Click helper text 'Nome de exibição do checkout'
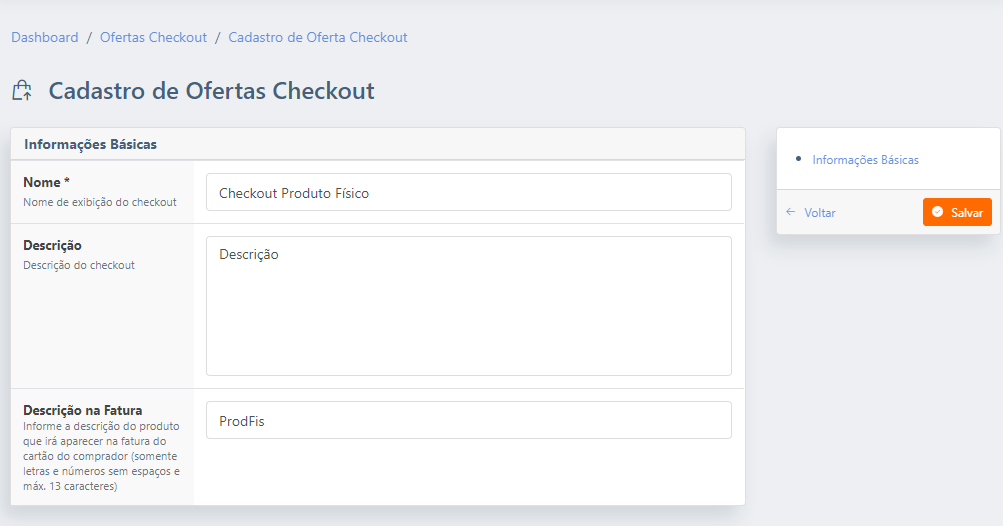The height and width of the screenshot is (526, 1003). (99, 202)
